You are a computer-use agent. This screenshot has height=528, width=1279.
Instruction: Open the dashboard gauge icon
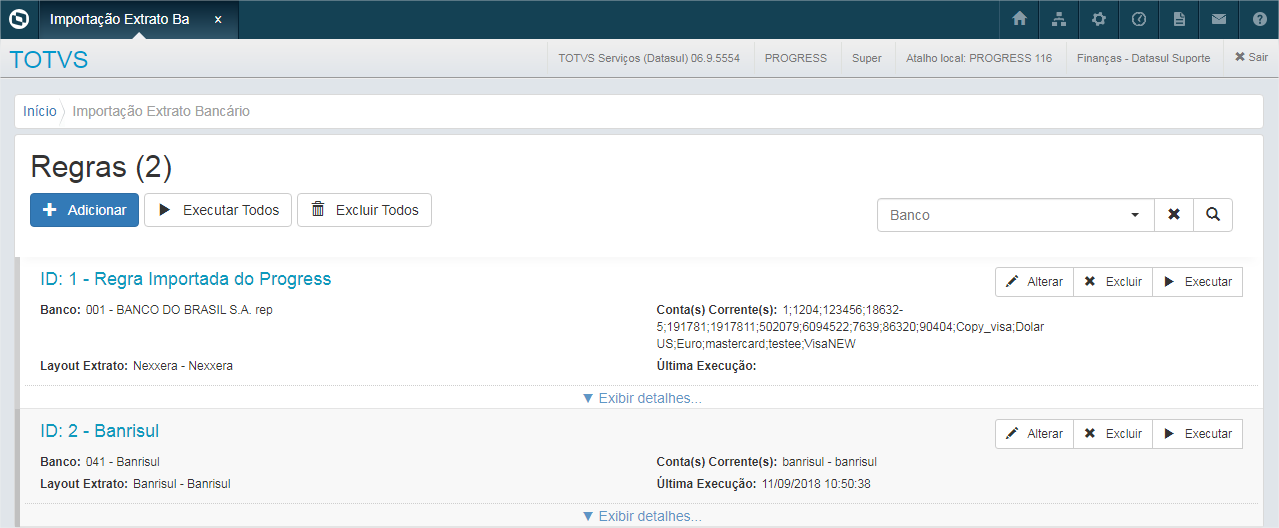(x=1139, y=19)
